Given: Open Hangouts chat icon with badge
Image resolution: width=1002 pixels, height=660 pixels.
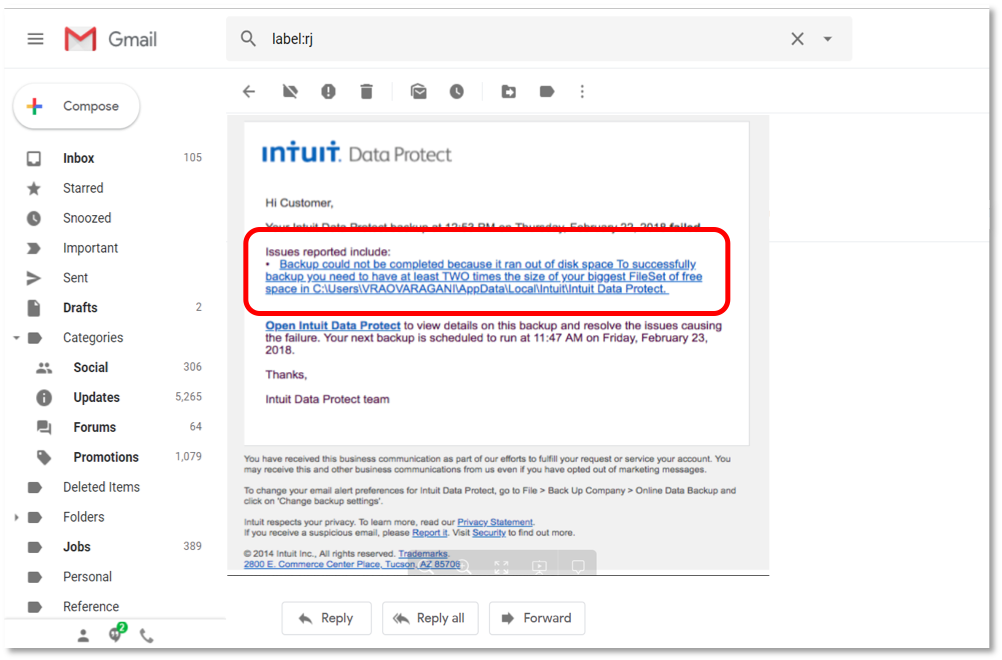Looking at the screenshot, I should [x=116, y=633].
